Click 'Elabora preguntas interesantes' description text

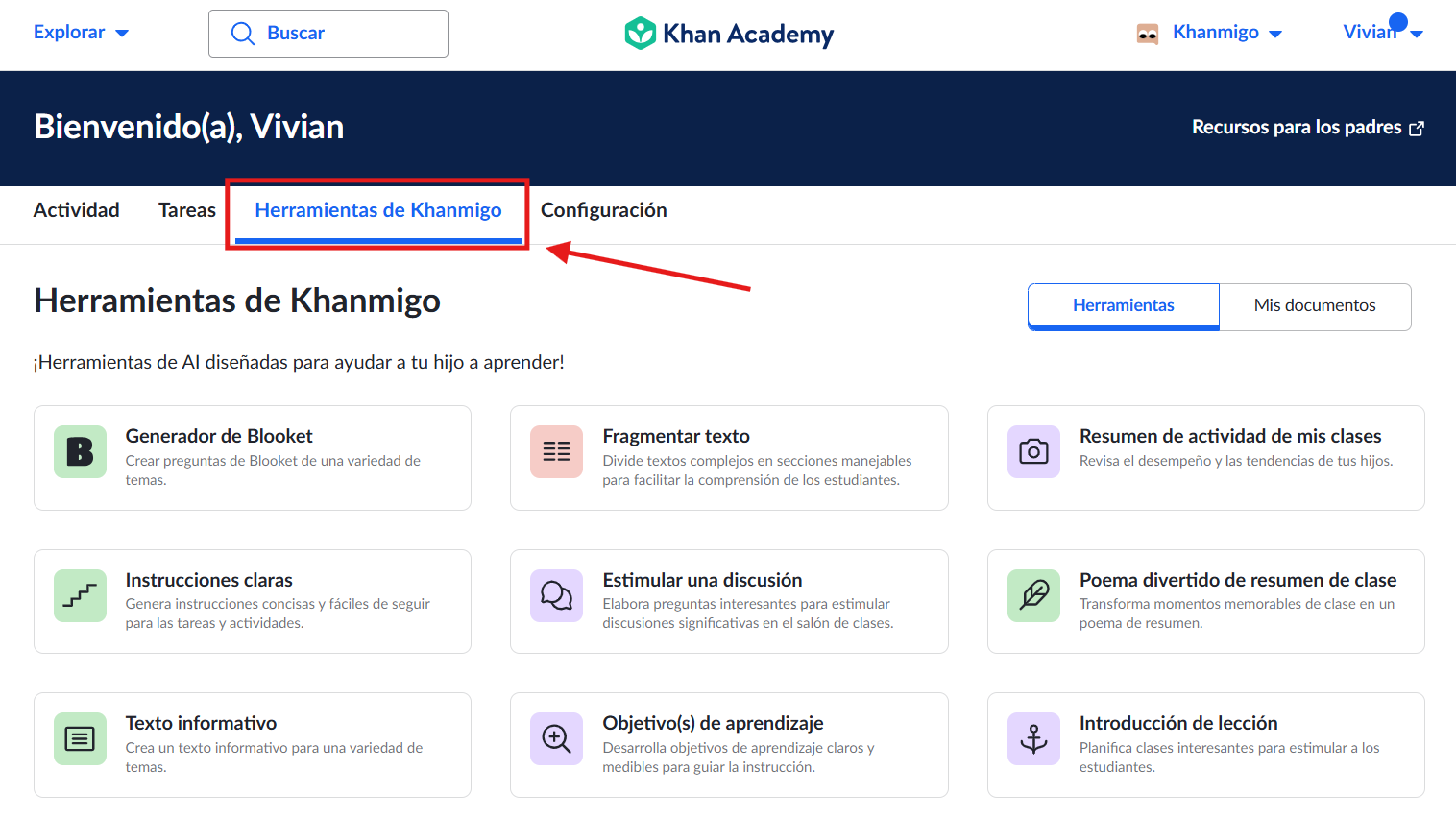748,614
